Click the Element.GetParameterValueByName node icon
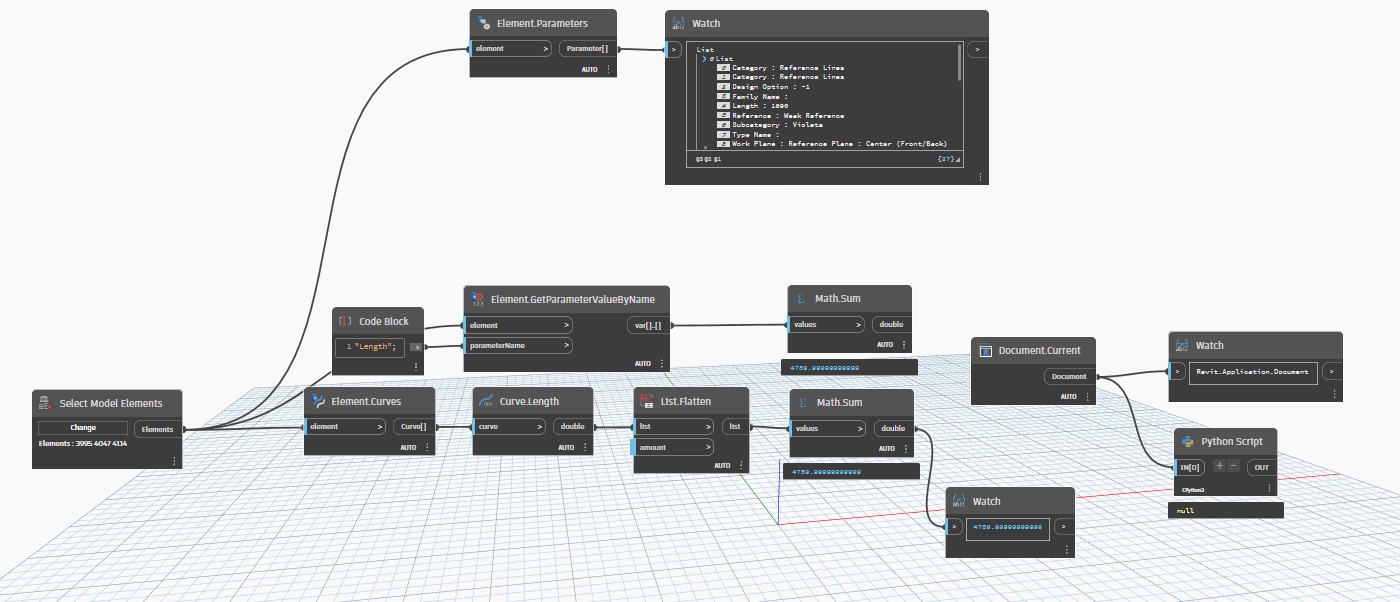The height and width of the screenshot is (602, 1400). (x=477, y=299)
